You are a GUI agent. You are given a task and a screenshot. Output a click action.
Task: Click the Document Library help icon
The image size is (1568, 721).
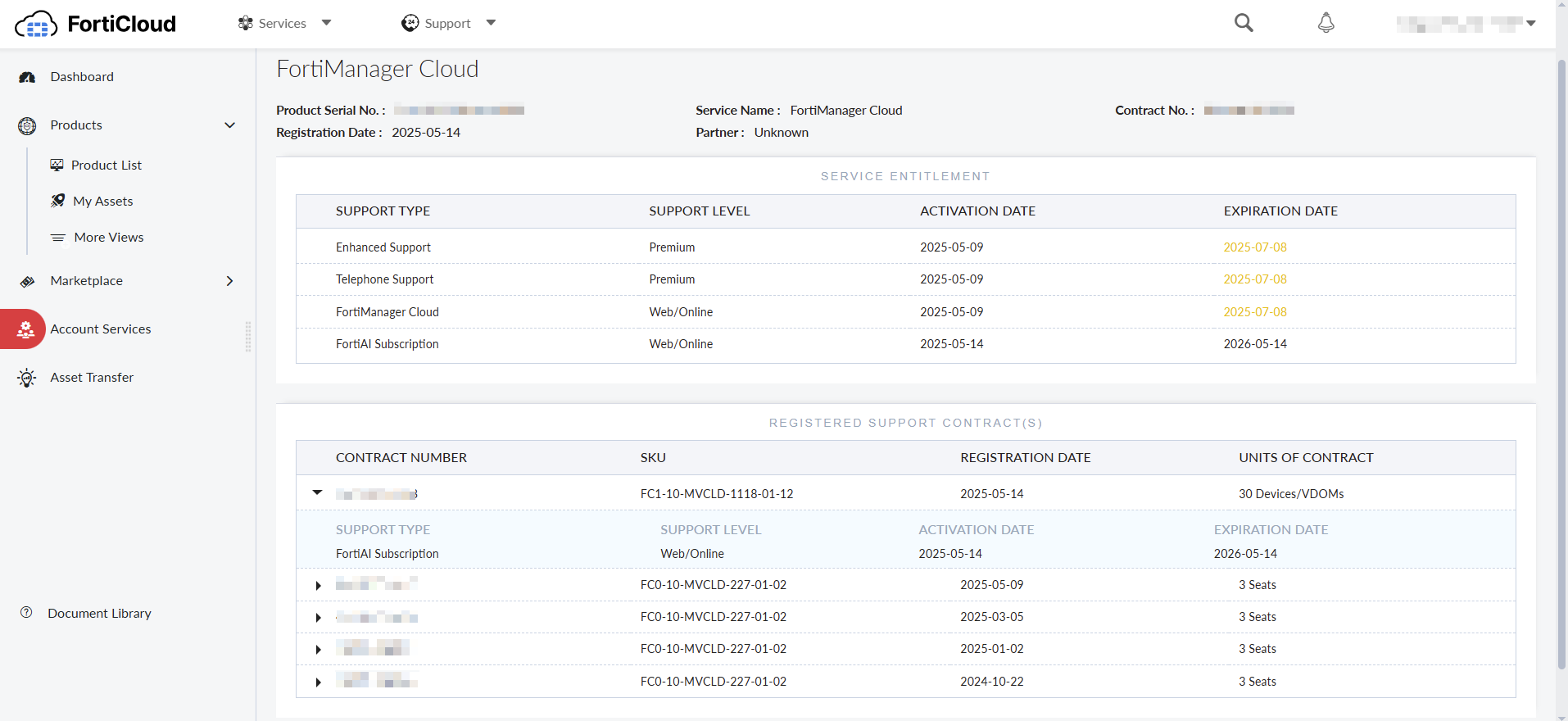point(26,613)
